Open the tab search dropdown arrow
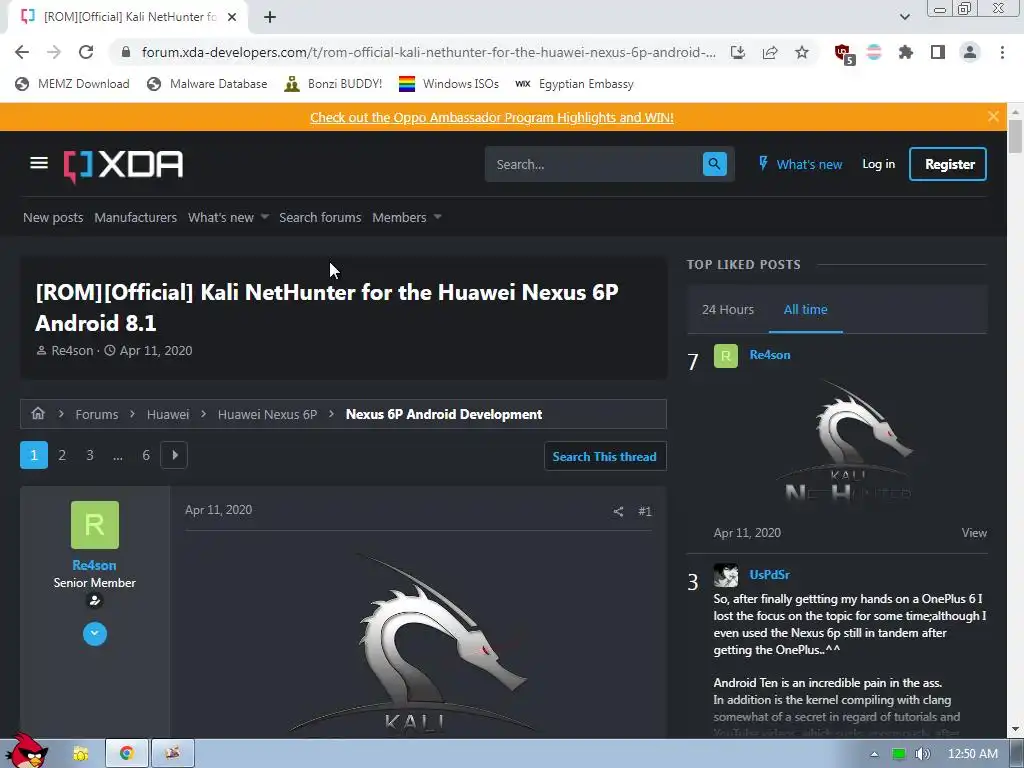This screenshot has height=768, width=1024. (x=904, y=17)
